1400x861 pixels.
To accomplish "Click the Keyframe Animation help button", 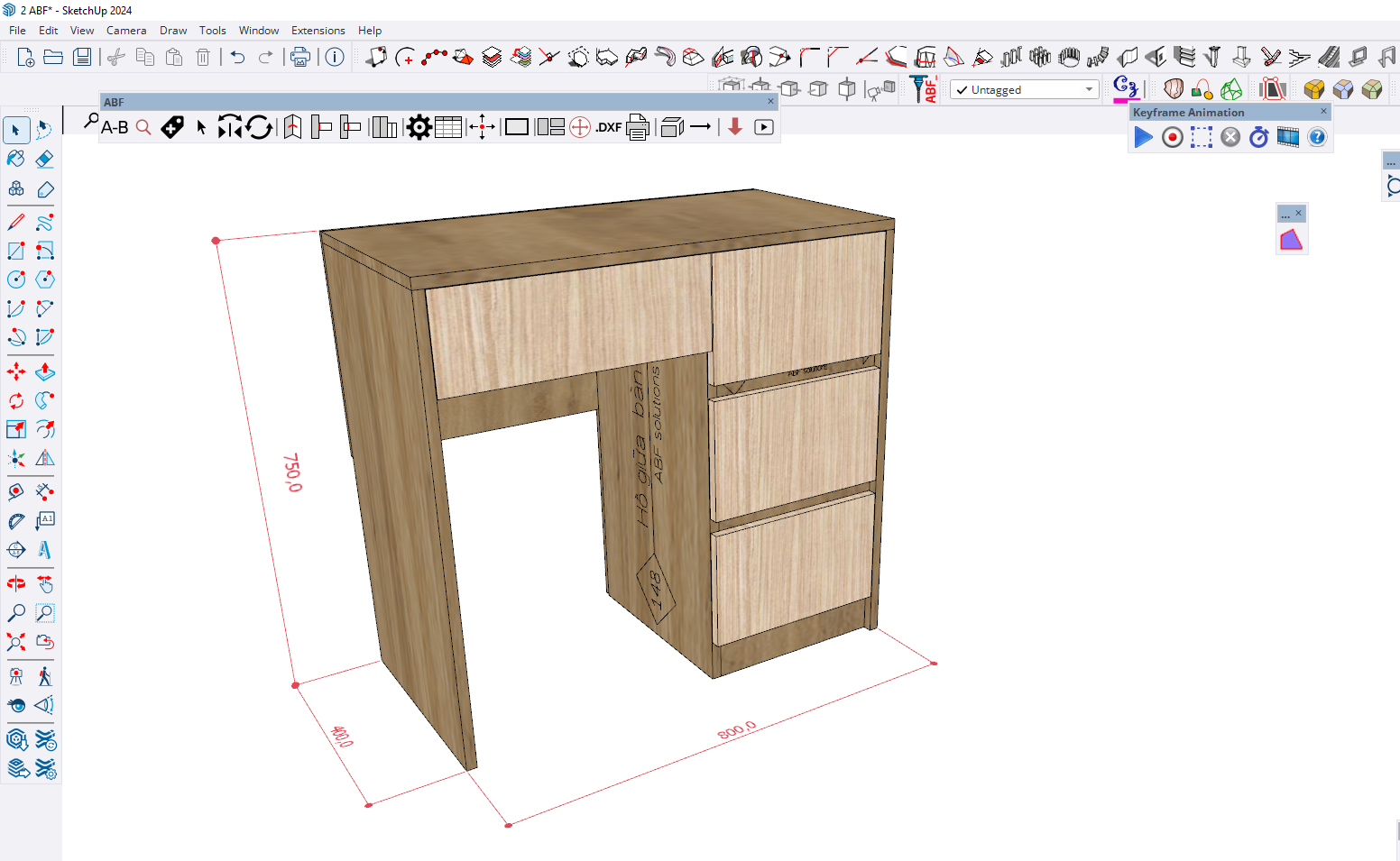I will click(x=1317, y=137).
